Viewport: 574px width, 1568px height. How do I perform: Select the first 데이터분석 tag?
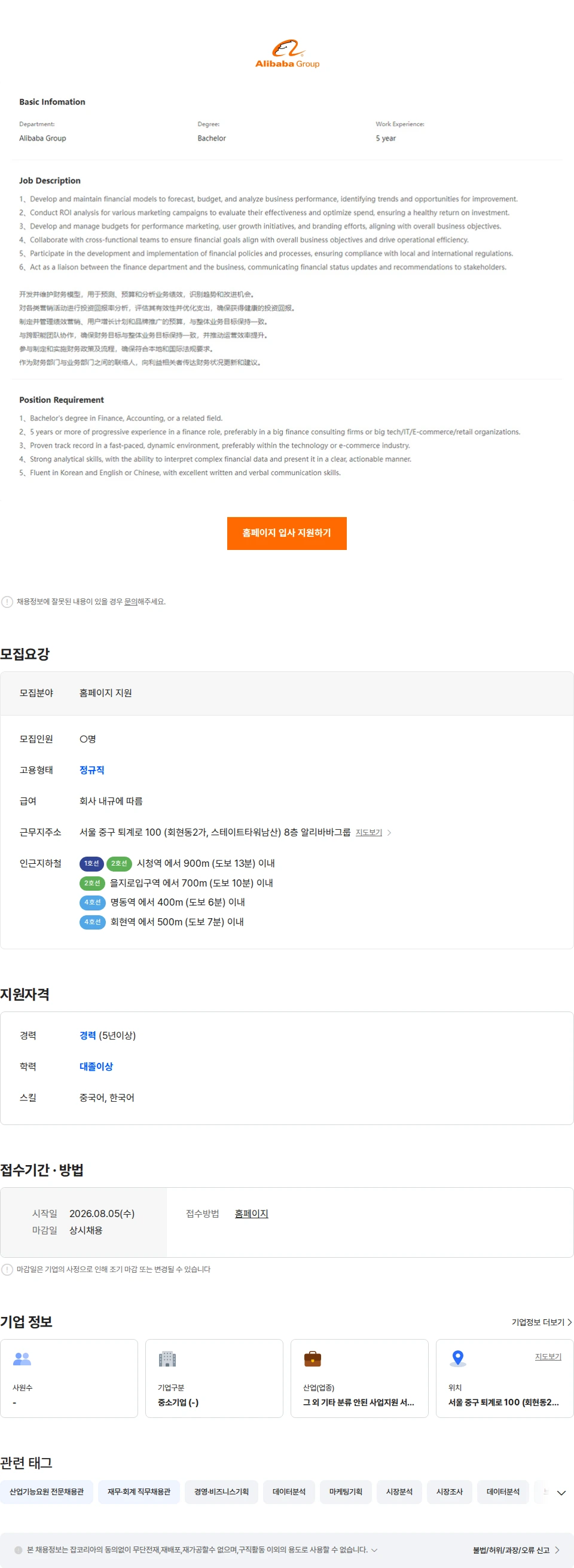(289, 1491)
